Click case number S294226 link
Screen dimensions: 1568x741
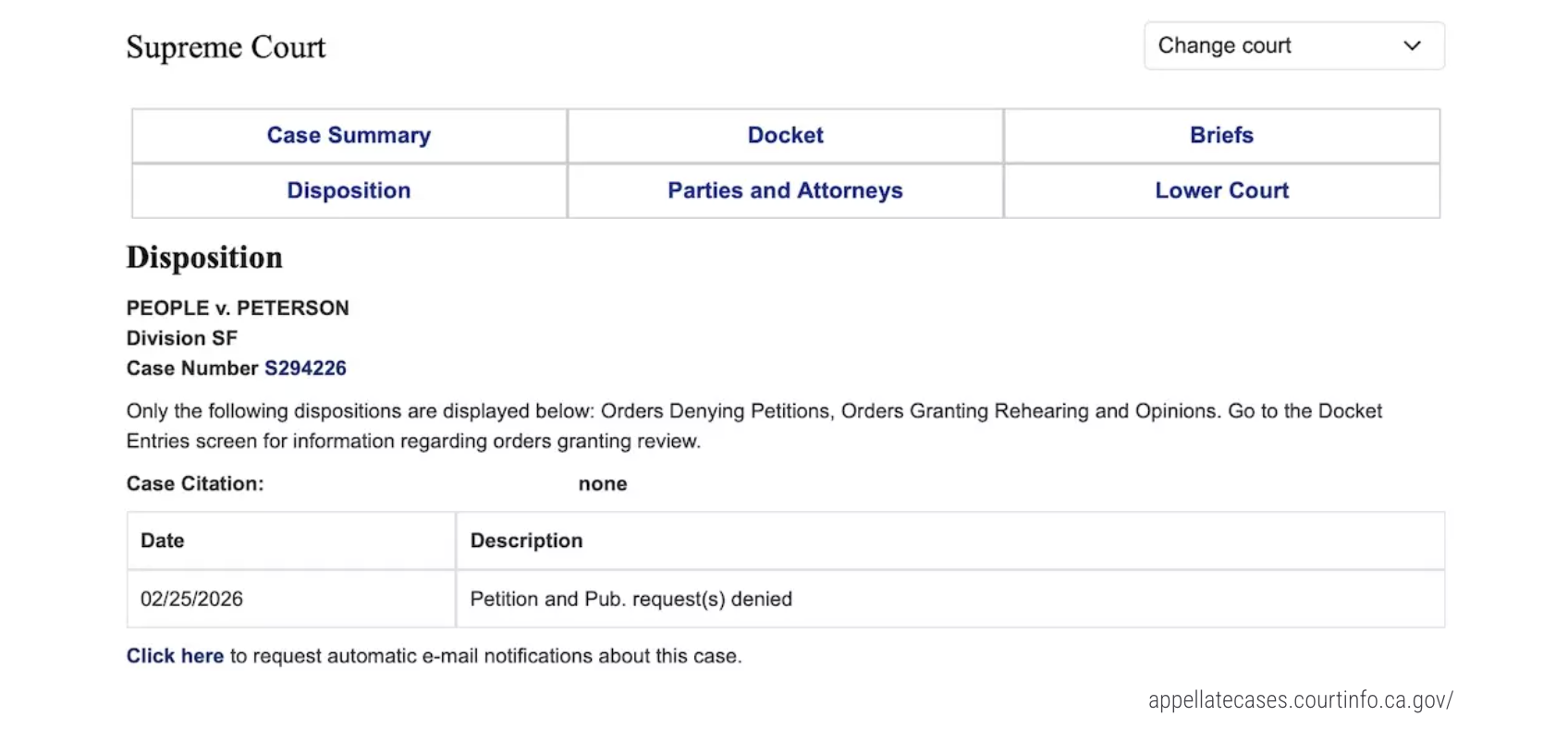305,369
